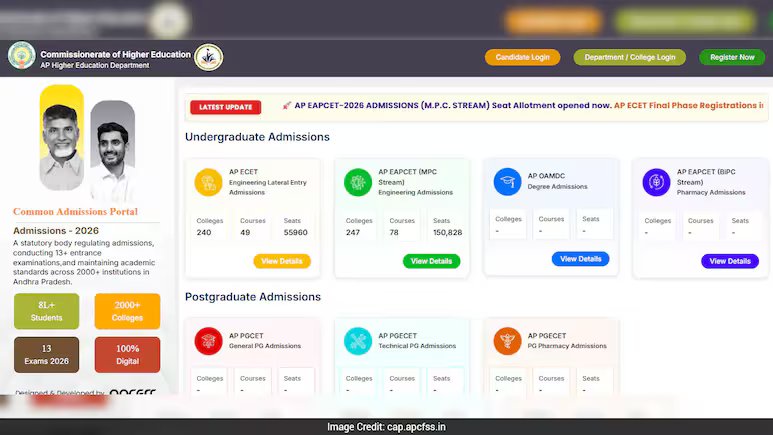Click the orange PG Pharmacy admissions icon
This screenshot has width=773, height=435.
coord(507,341)
